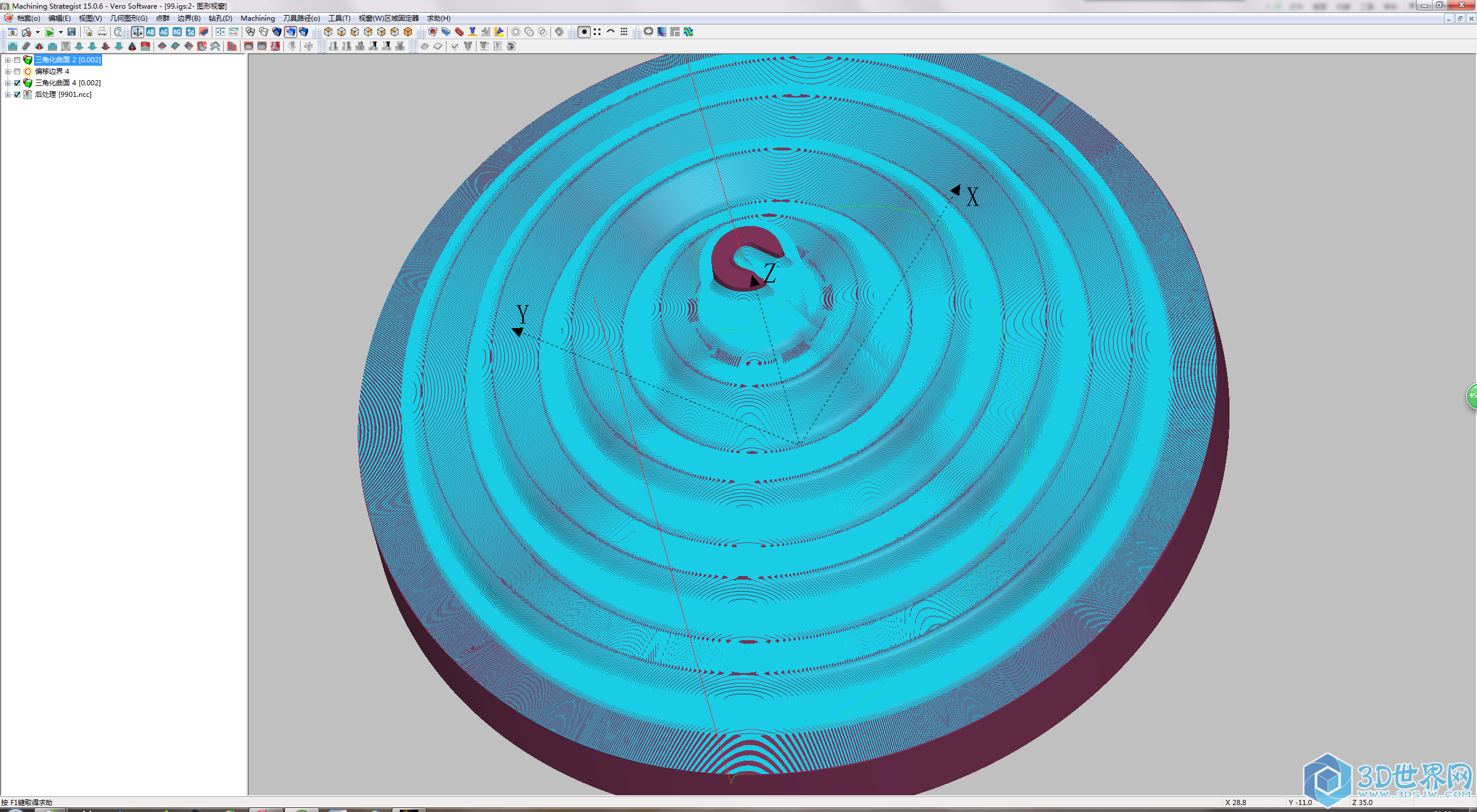Select the 三角化曲面 2 [0.002] tree item
Screen dimensions: 1477x812
[x=68, y=60]
